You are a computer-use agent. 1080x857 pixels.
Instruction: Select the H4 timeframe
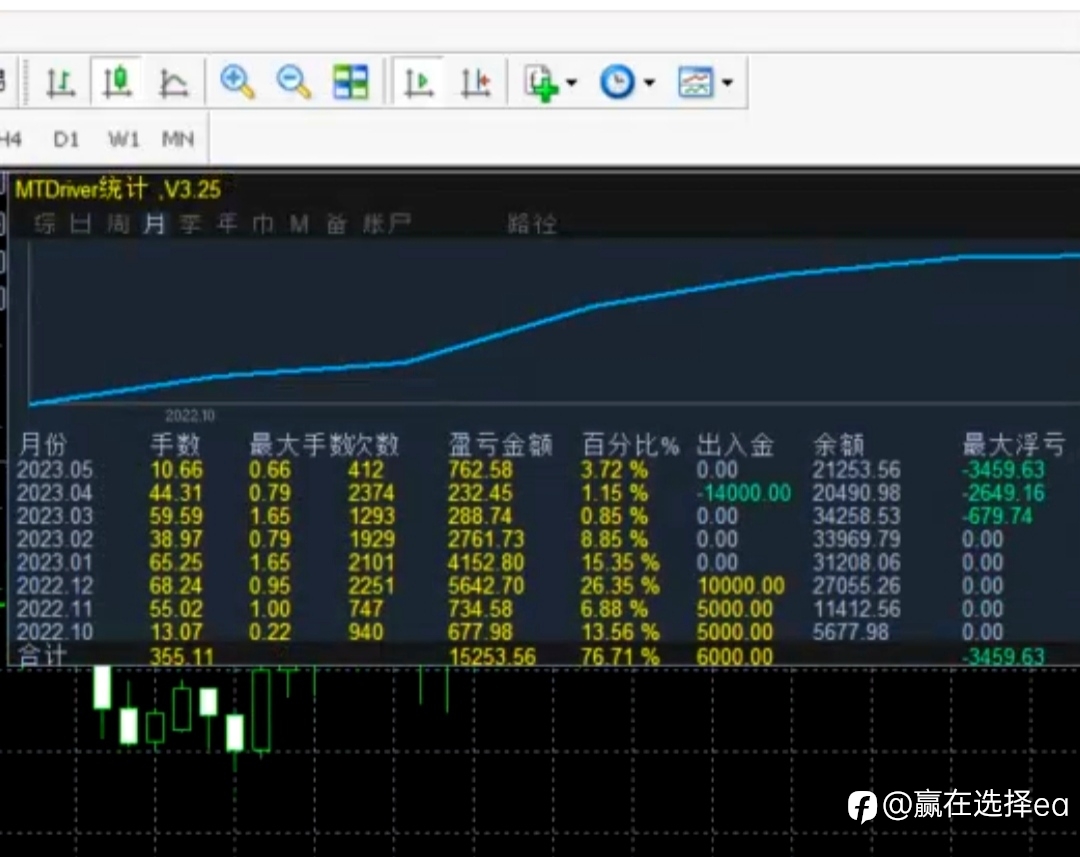10,140
